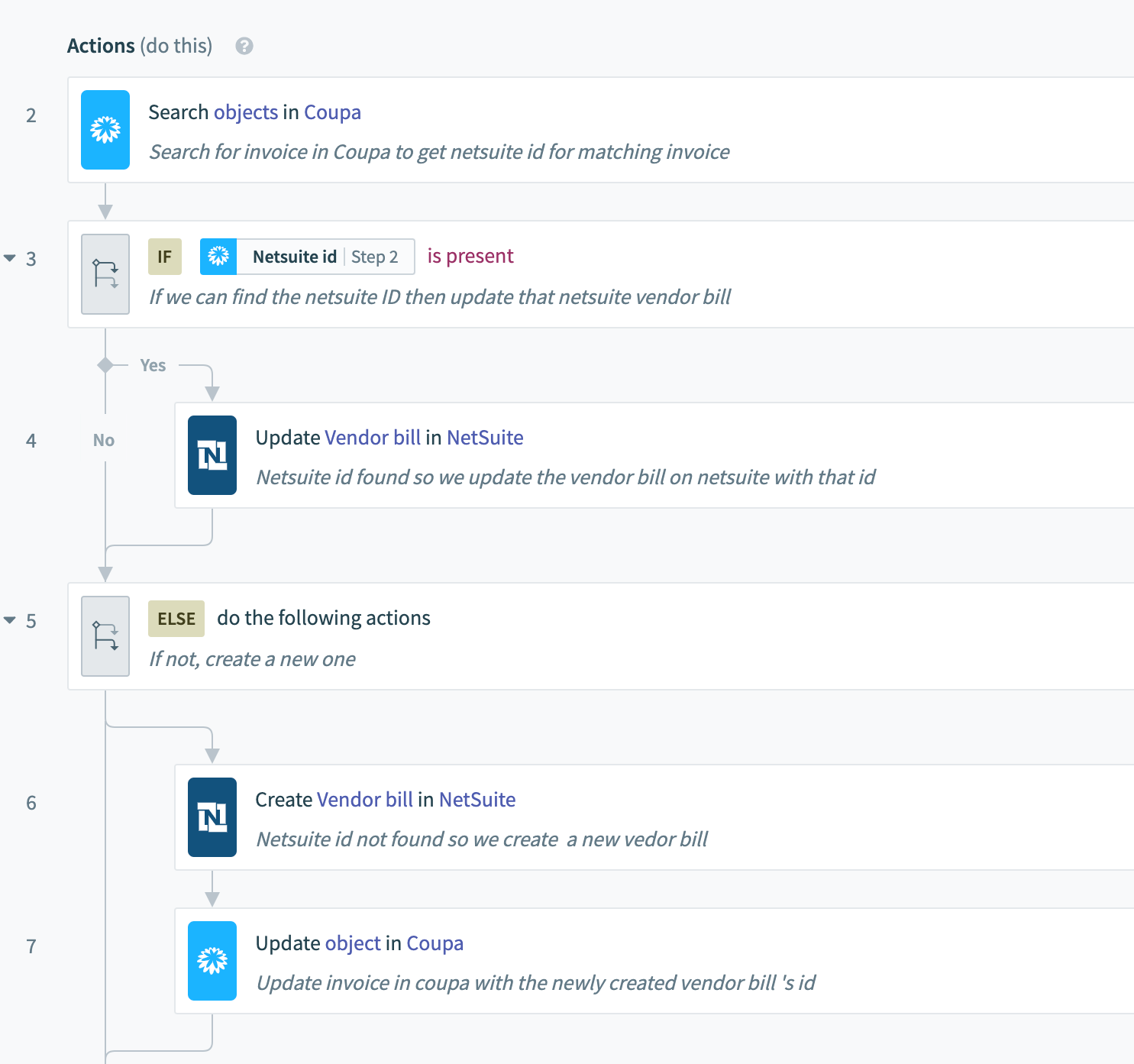Click 'If we can find the netsuite ID' description
1134x1064 pixels.
point(440,297)
